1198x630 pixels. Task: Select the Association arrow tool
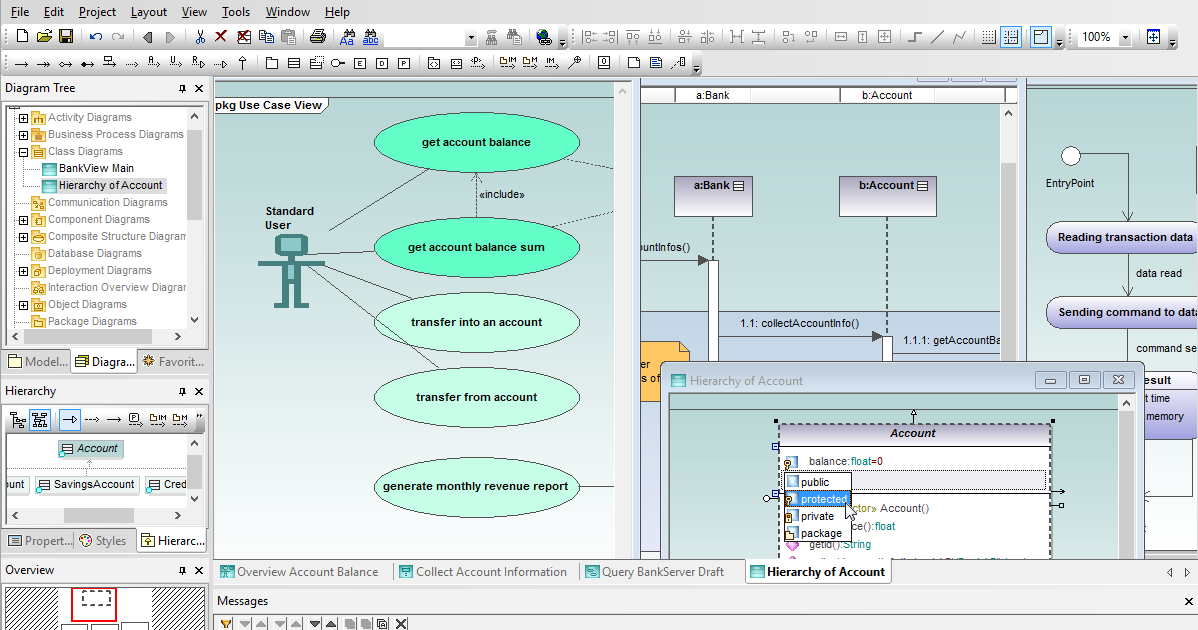(21, 63)
